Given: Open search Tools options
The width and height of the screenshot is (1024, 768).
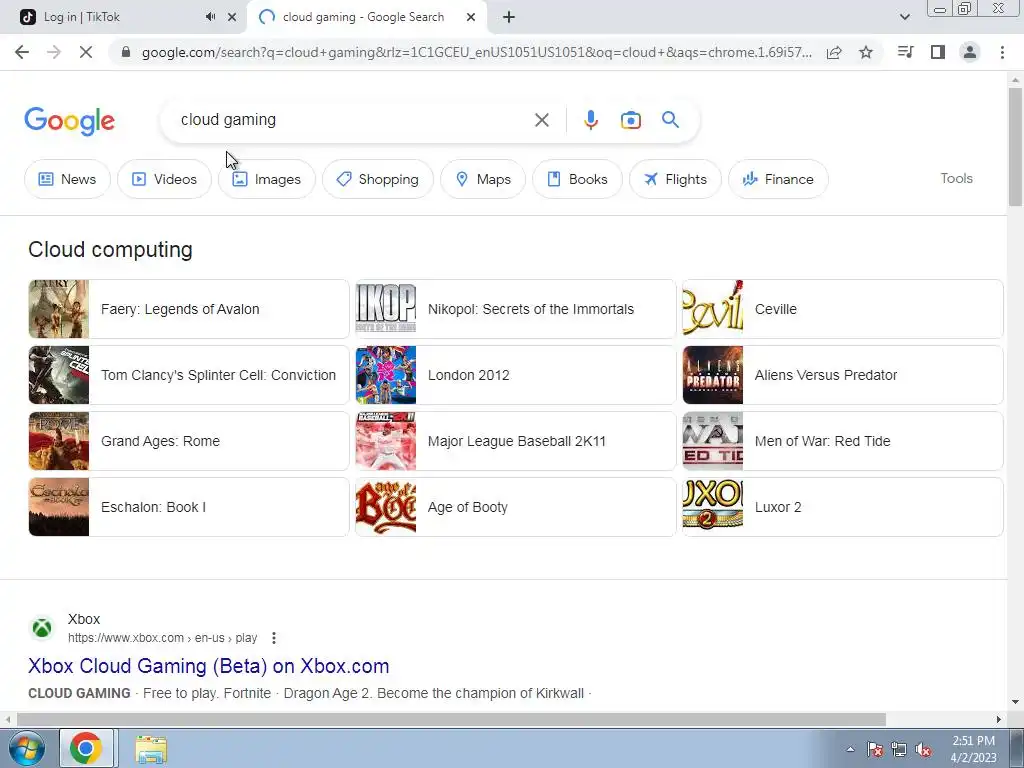Looking at the screenshot, I should click(x=956, y=178).
